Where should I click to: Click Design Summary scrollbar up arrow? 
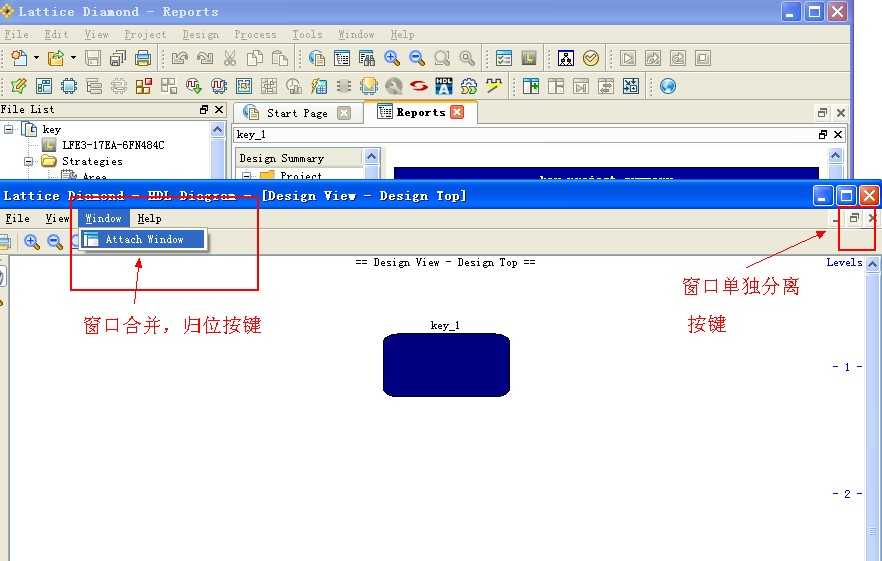pyautogui.click(x=371, y=156)
